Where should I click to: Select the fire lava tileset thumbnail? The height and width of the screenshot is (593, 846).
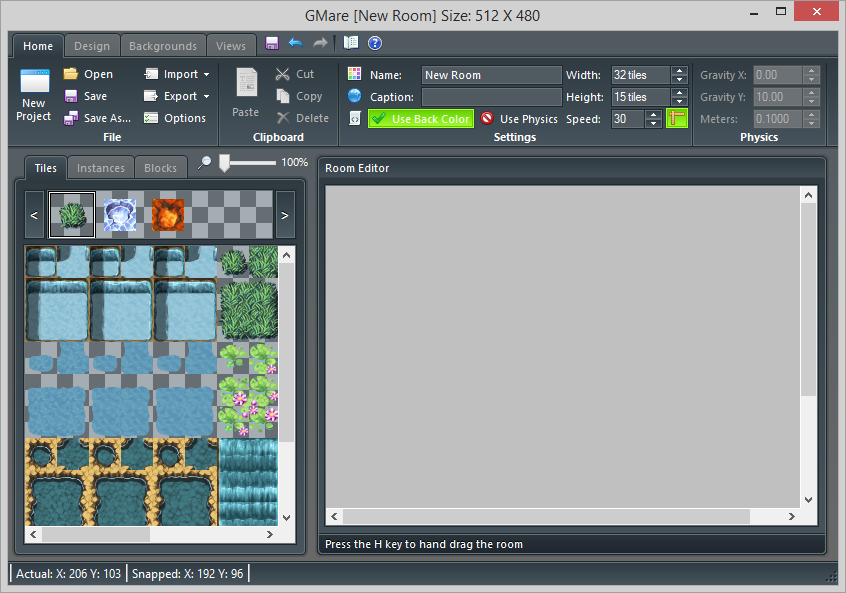(x=168, y=215)
